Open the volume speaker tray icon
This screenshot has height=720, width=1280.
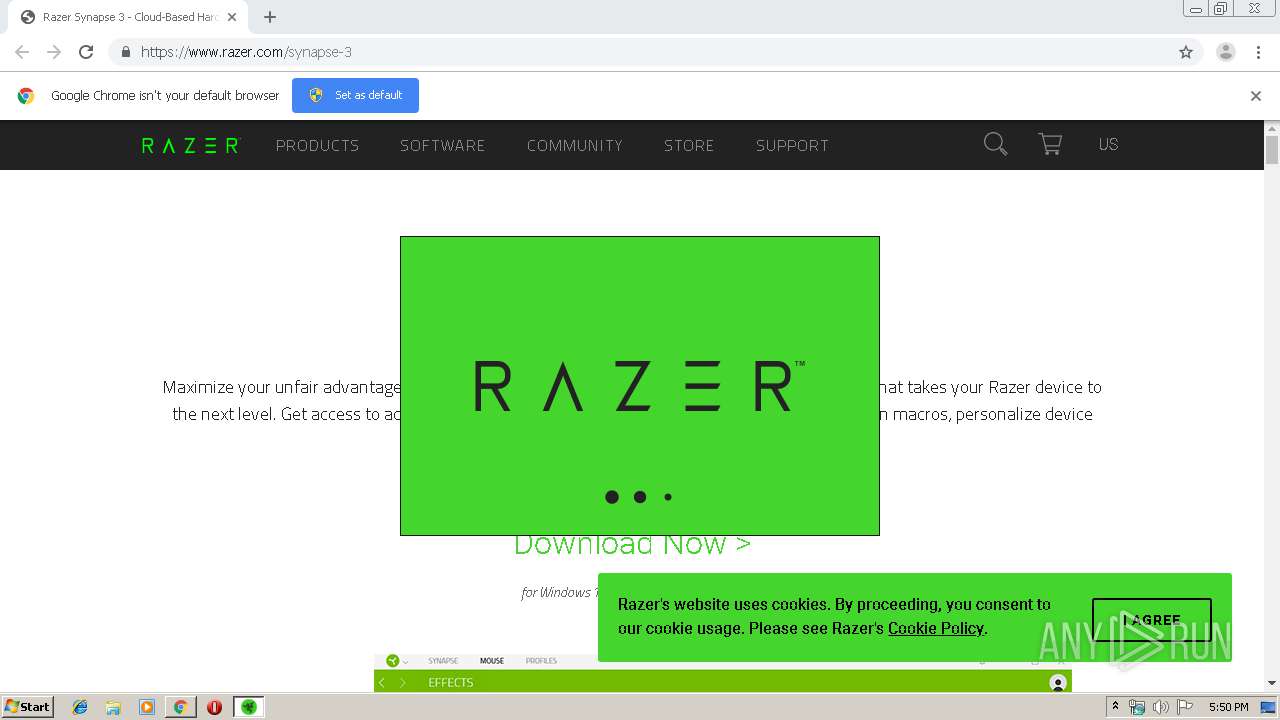point(1160,707)
